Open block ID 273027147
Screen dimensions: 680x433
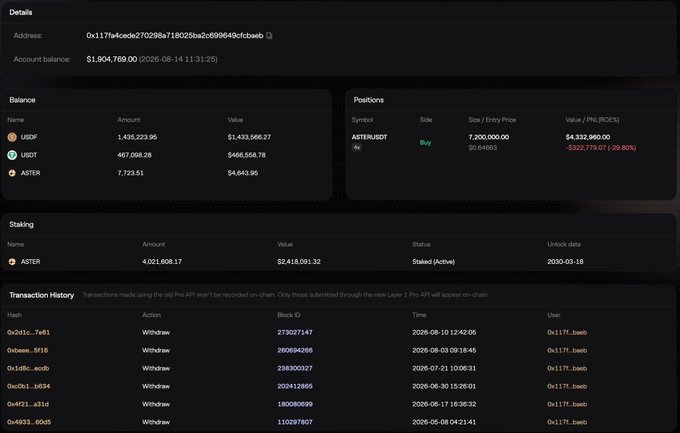(295, 332)
